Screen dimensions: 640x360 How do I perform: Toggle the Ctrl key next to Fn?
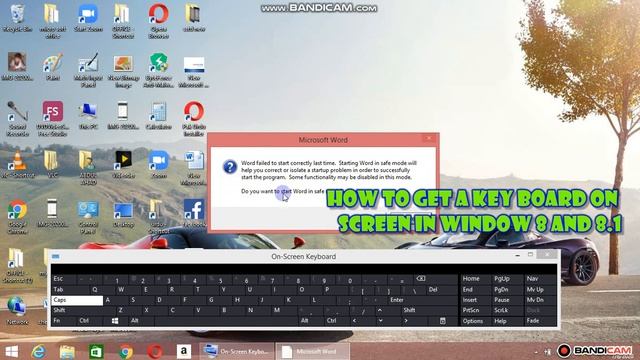pos(89,321)
